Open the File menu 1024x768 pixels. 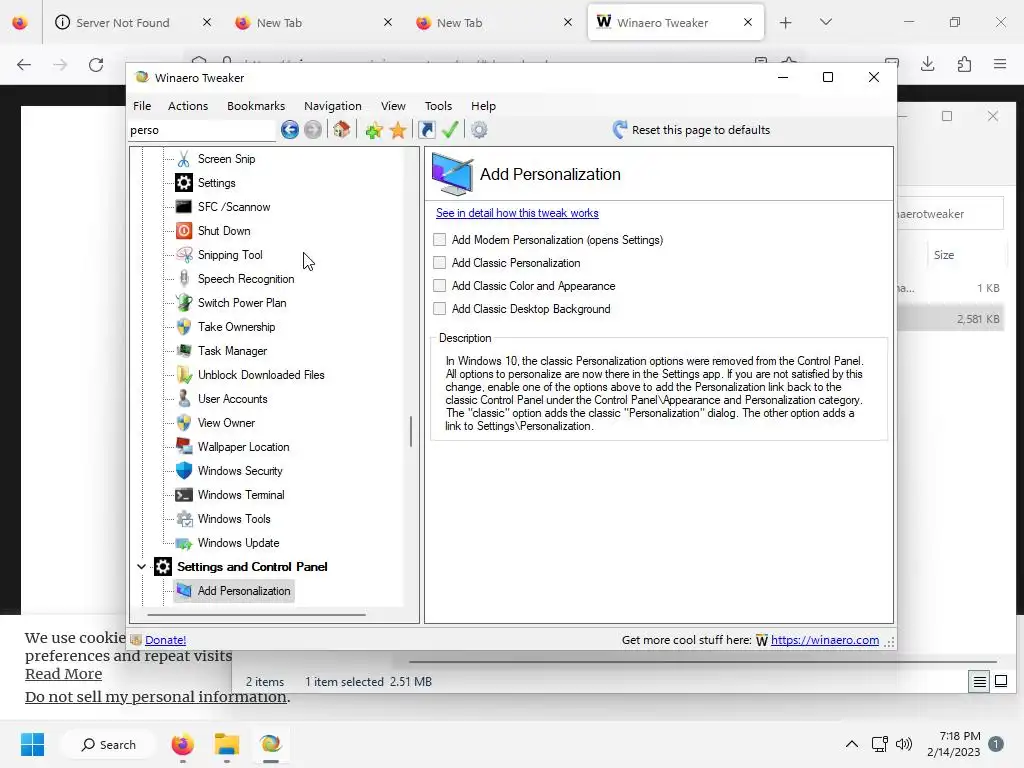142,106
